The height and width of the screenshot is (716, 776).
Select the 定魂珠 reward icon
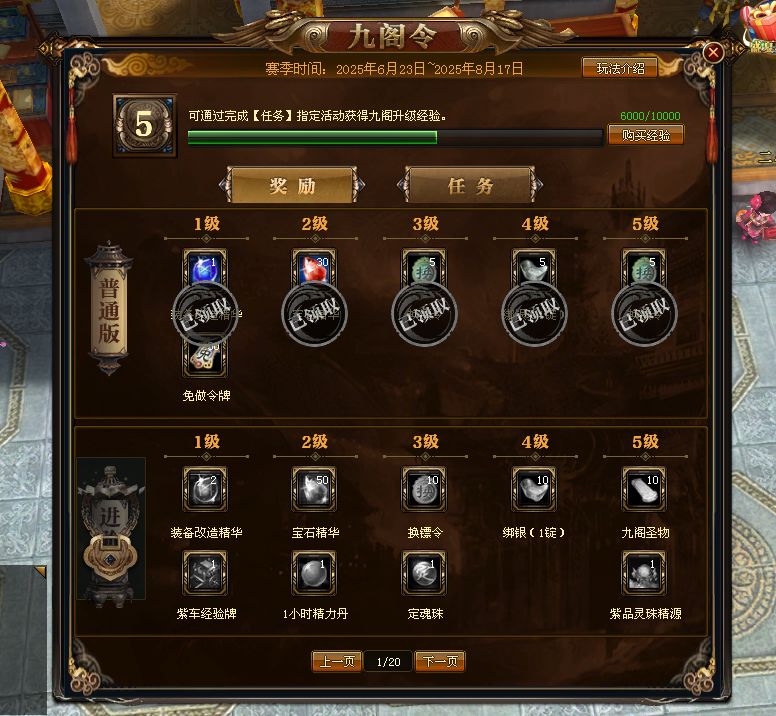pyautogui.click(x=424, y=573)
